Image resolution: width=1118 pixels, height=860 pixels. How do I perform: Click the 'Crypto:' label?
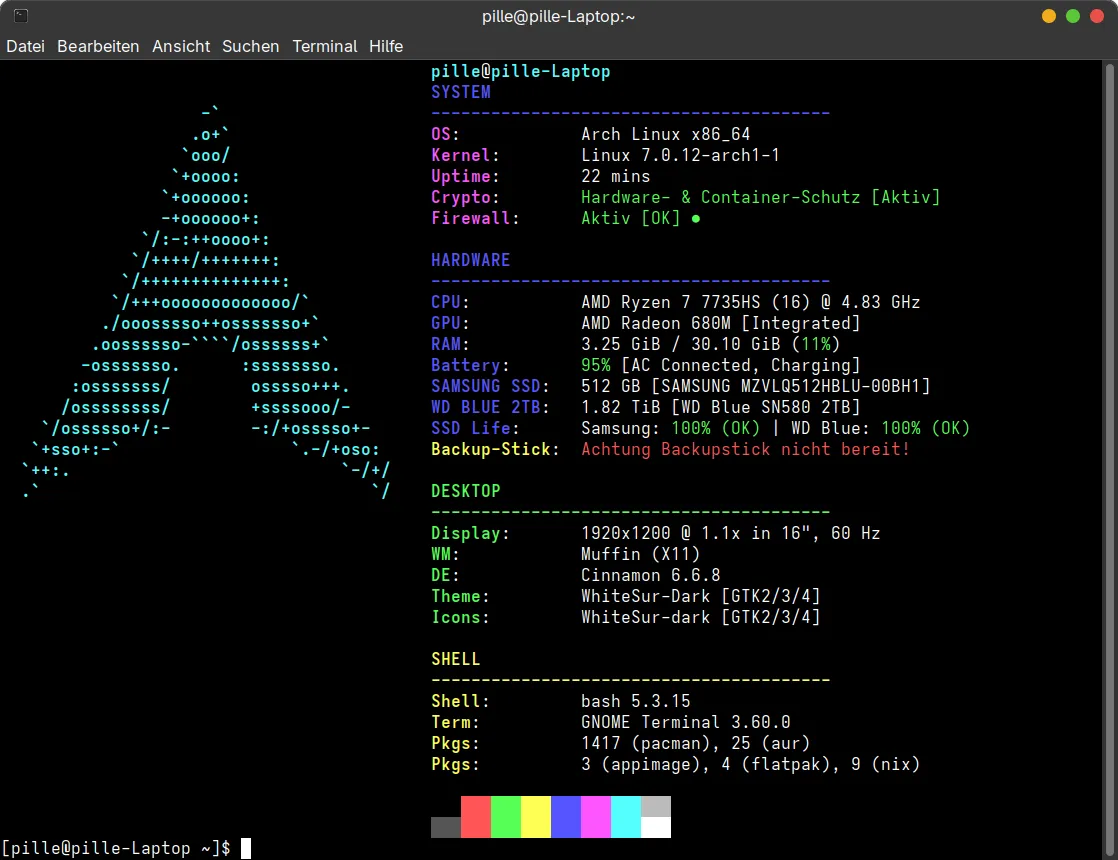(466, 197)
